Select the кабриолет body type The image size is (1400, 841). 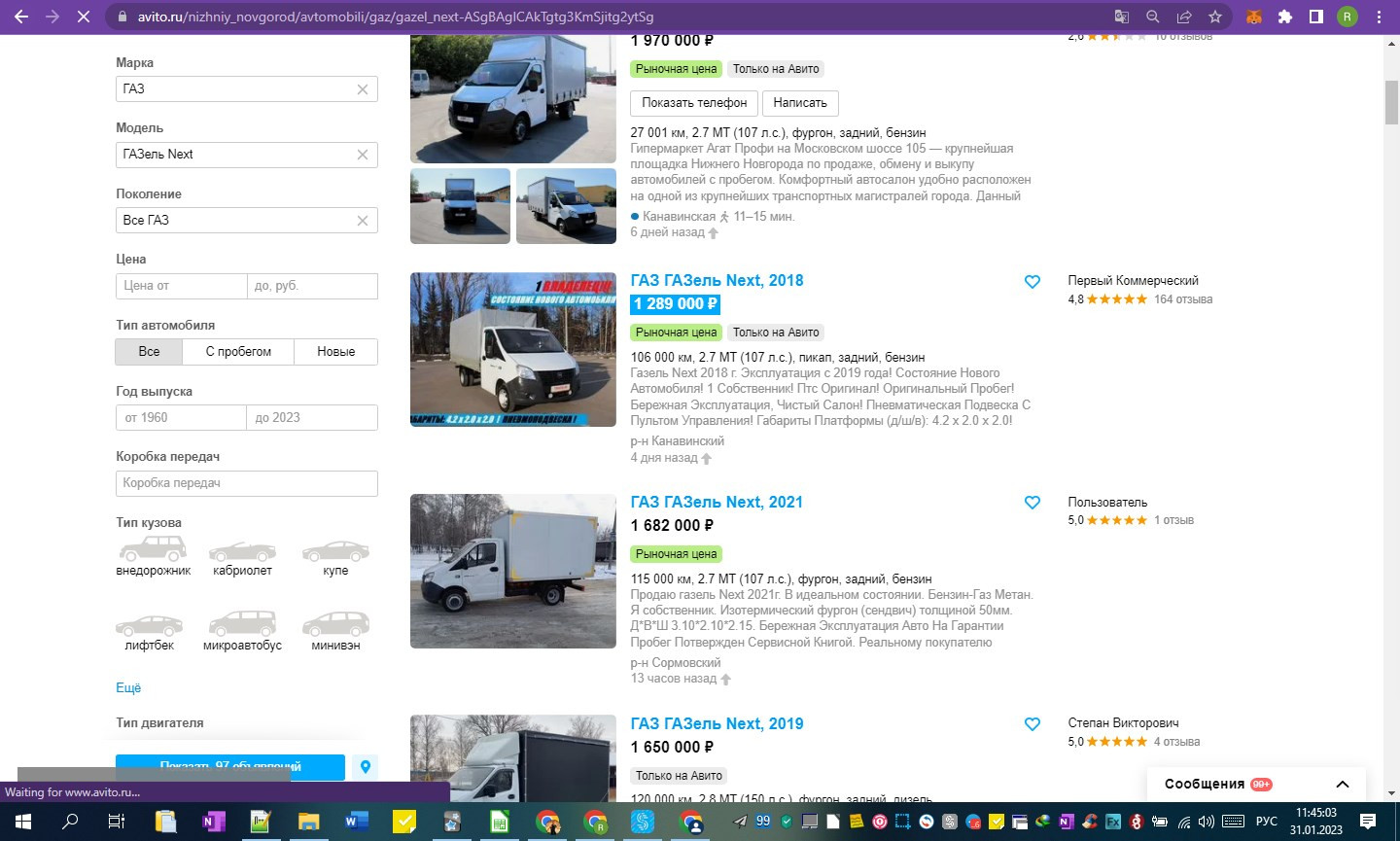tap(242, 558)
